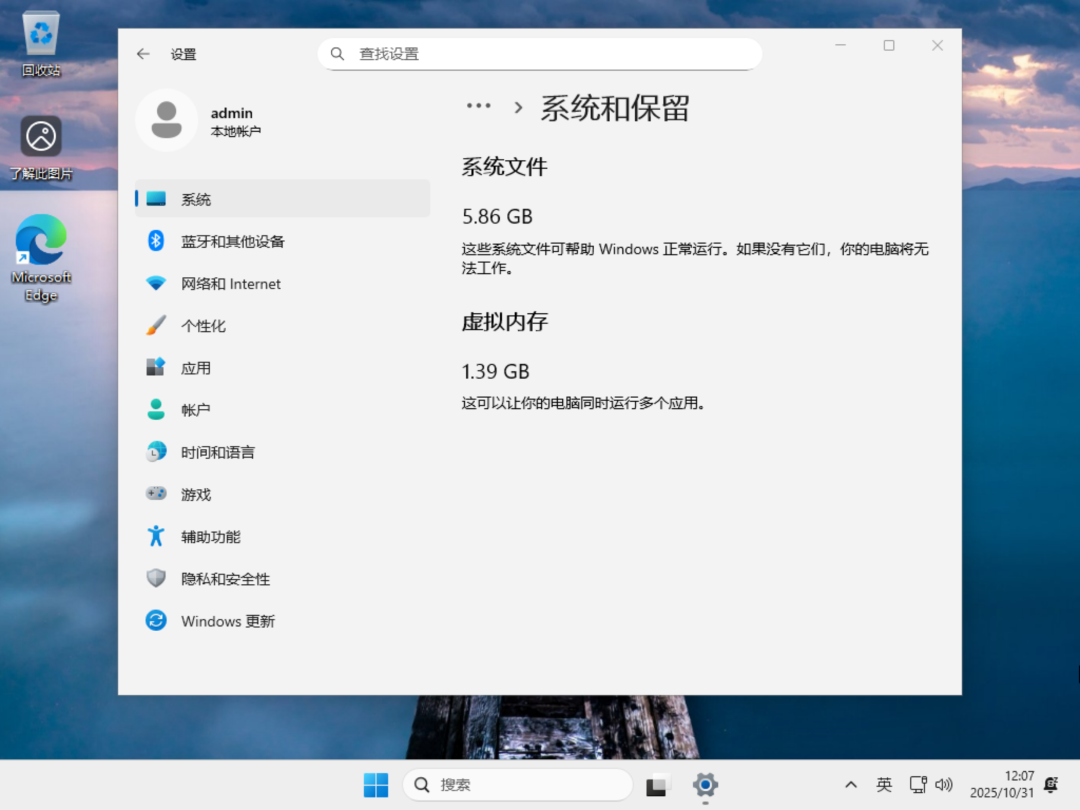Launch the Microsoft Edge desktop shortcut
Screen dimensions: 1080x810
(x=41, y=258)
